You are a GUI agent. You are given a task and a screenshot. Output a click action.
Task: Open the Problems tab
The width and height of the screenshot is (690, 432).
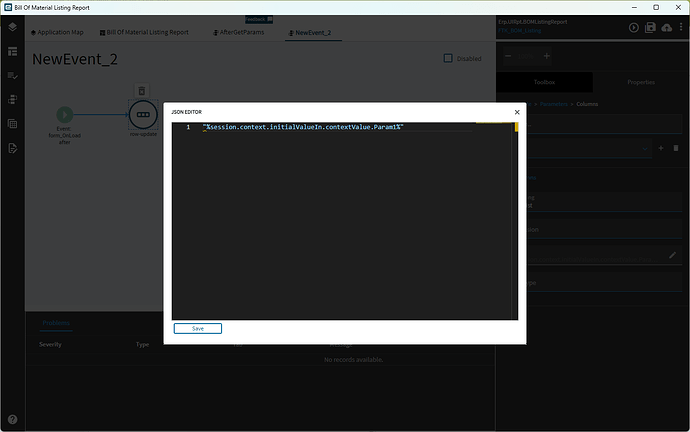(x=56, y=323)
